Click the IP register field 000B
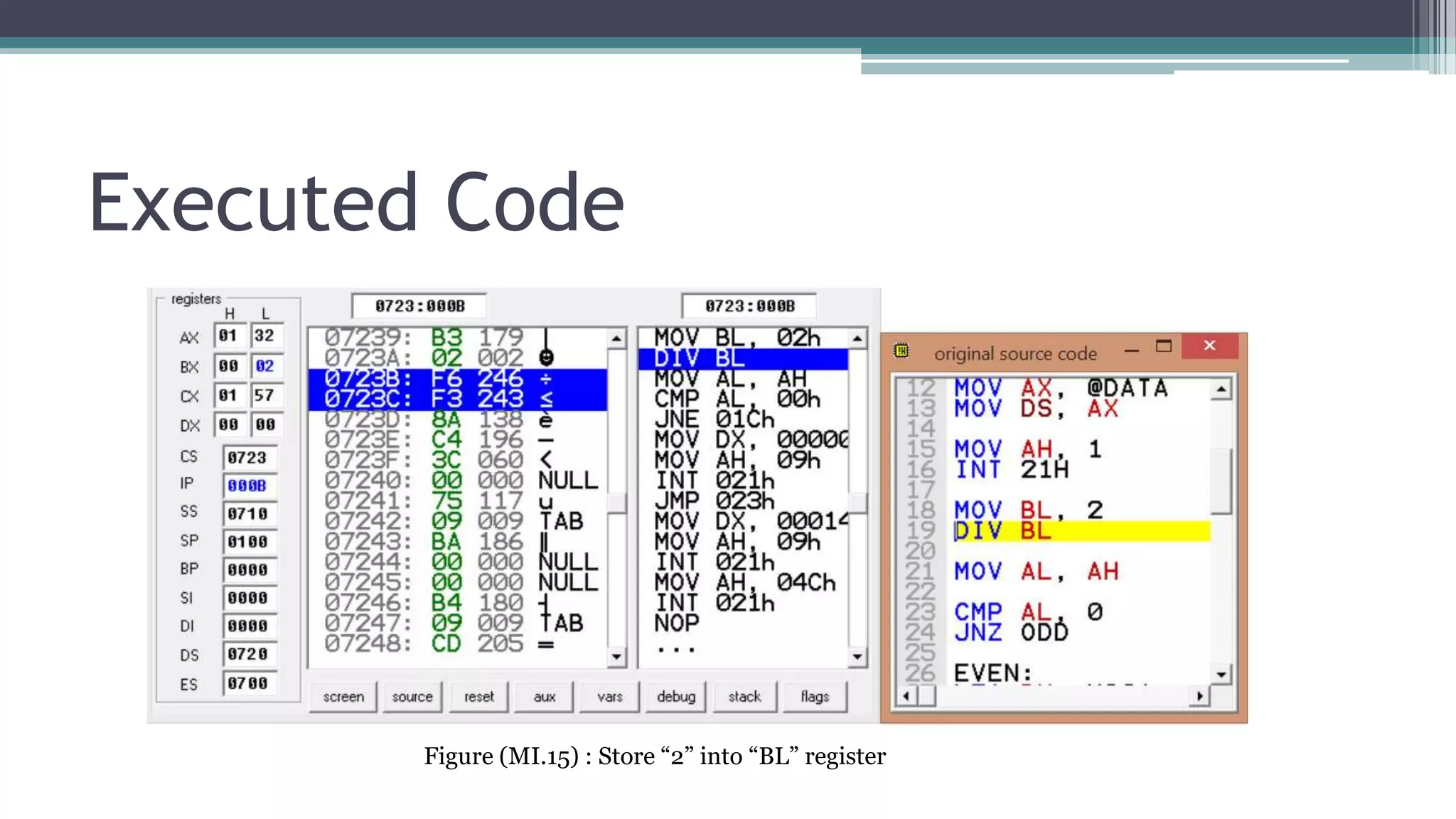 point(249,486)
